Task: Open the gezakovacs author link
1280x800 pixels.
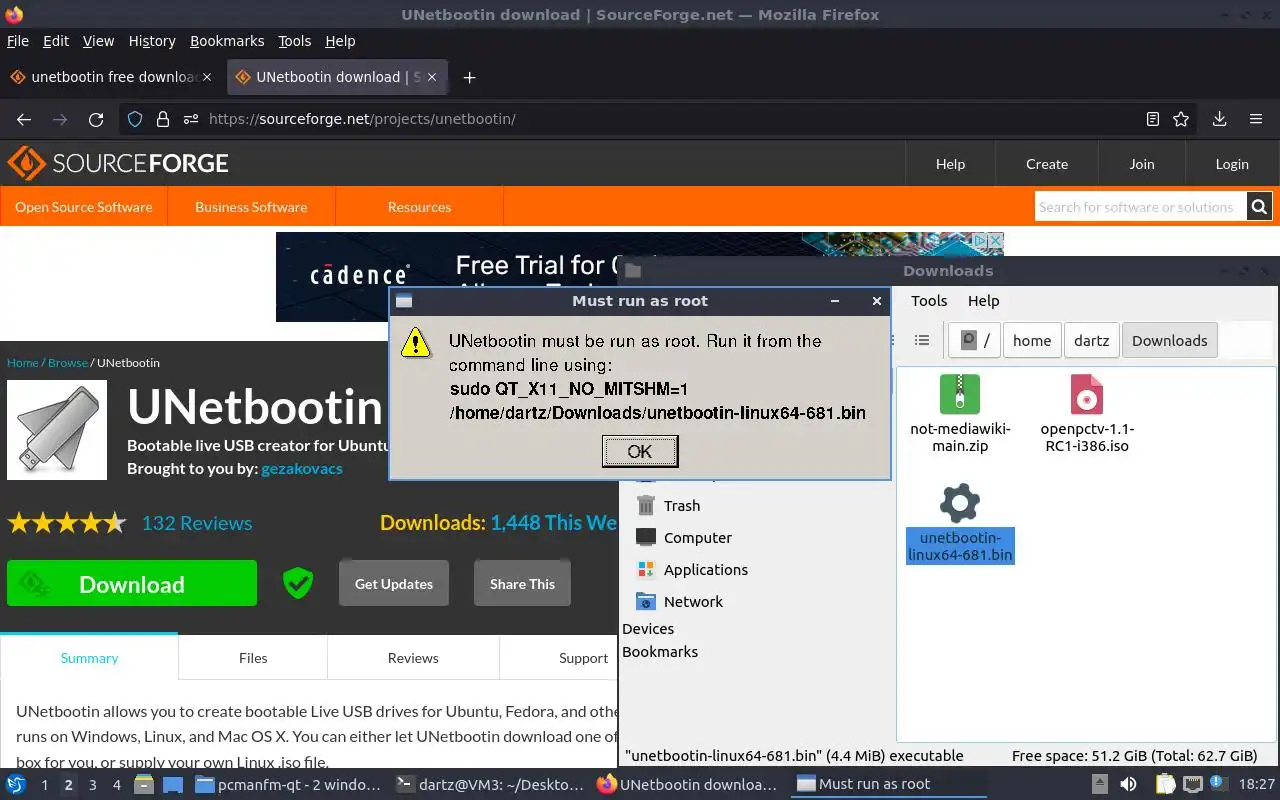Action: [x=302, y=468]
